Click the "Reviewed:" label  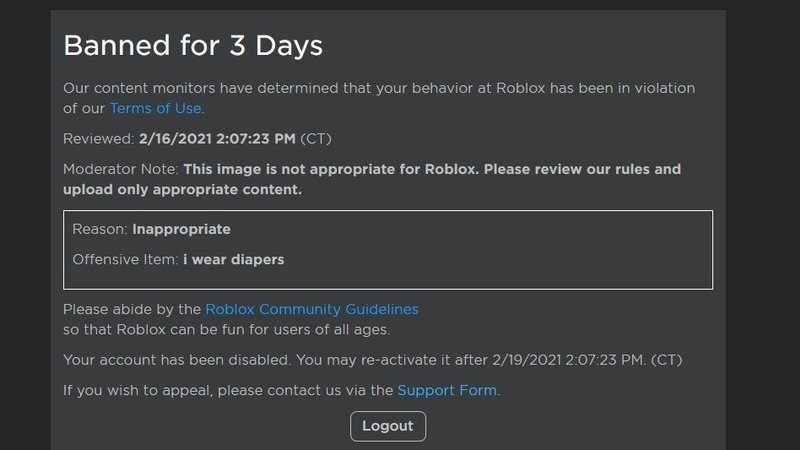pos(96,139)
